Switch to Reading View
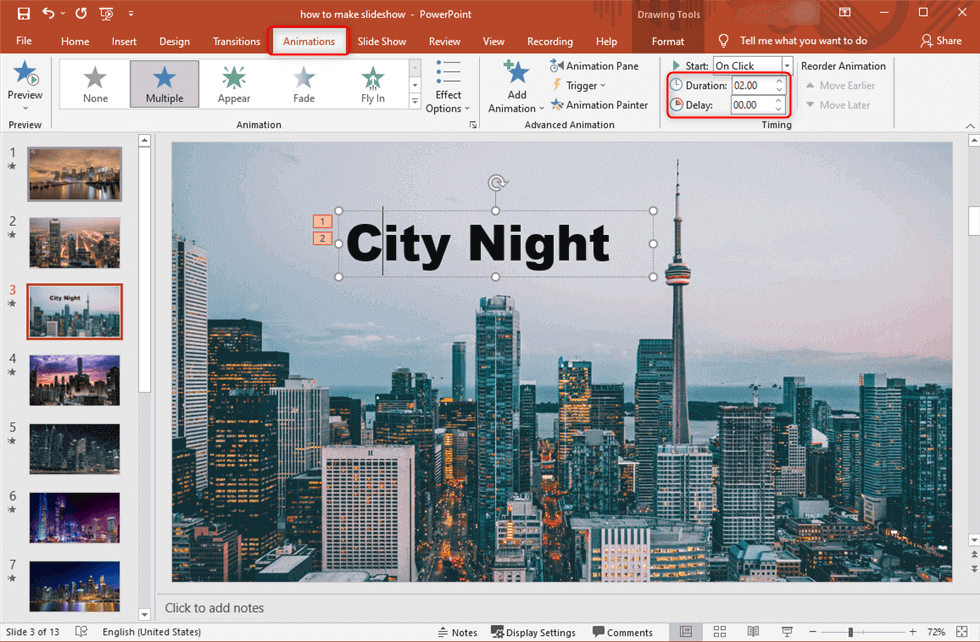The width and height of the screenshot is (980, 642). (753, 632)
